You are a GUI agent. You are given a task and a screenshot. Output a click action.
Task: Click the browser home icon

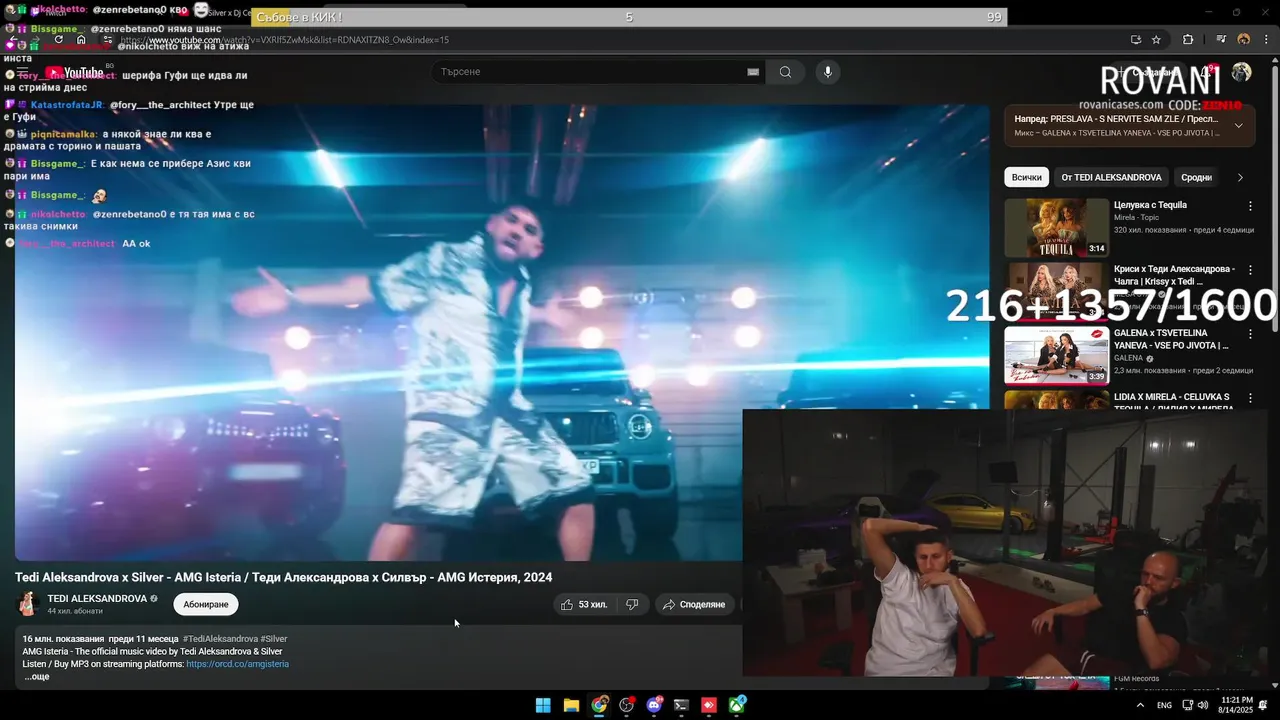click(81, 40)
